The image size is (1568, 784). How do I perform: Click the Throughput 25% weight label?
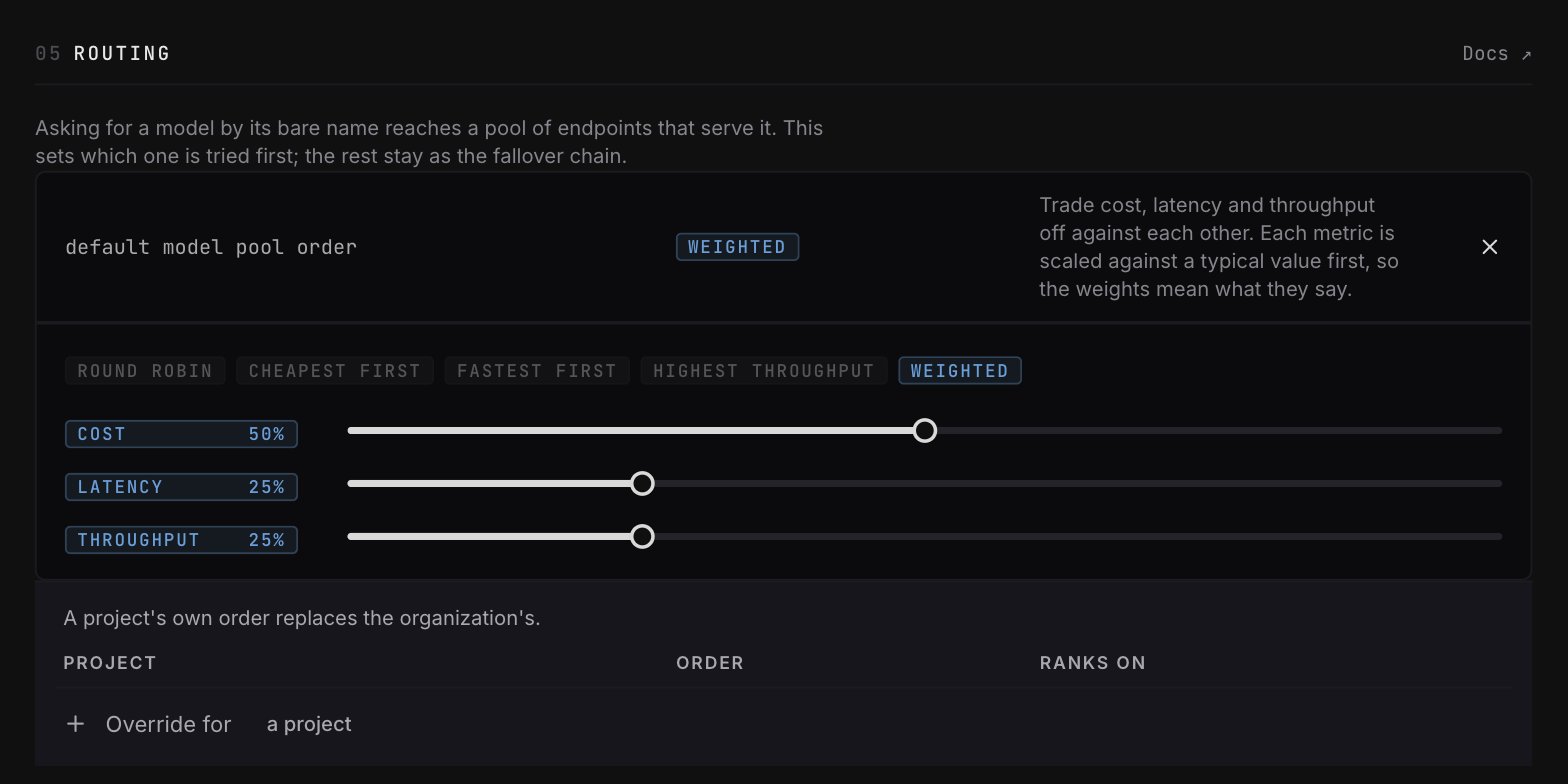181,540
